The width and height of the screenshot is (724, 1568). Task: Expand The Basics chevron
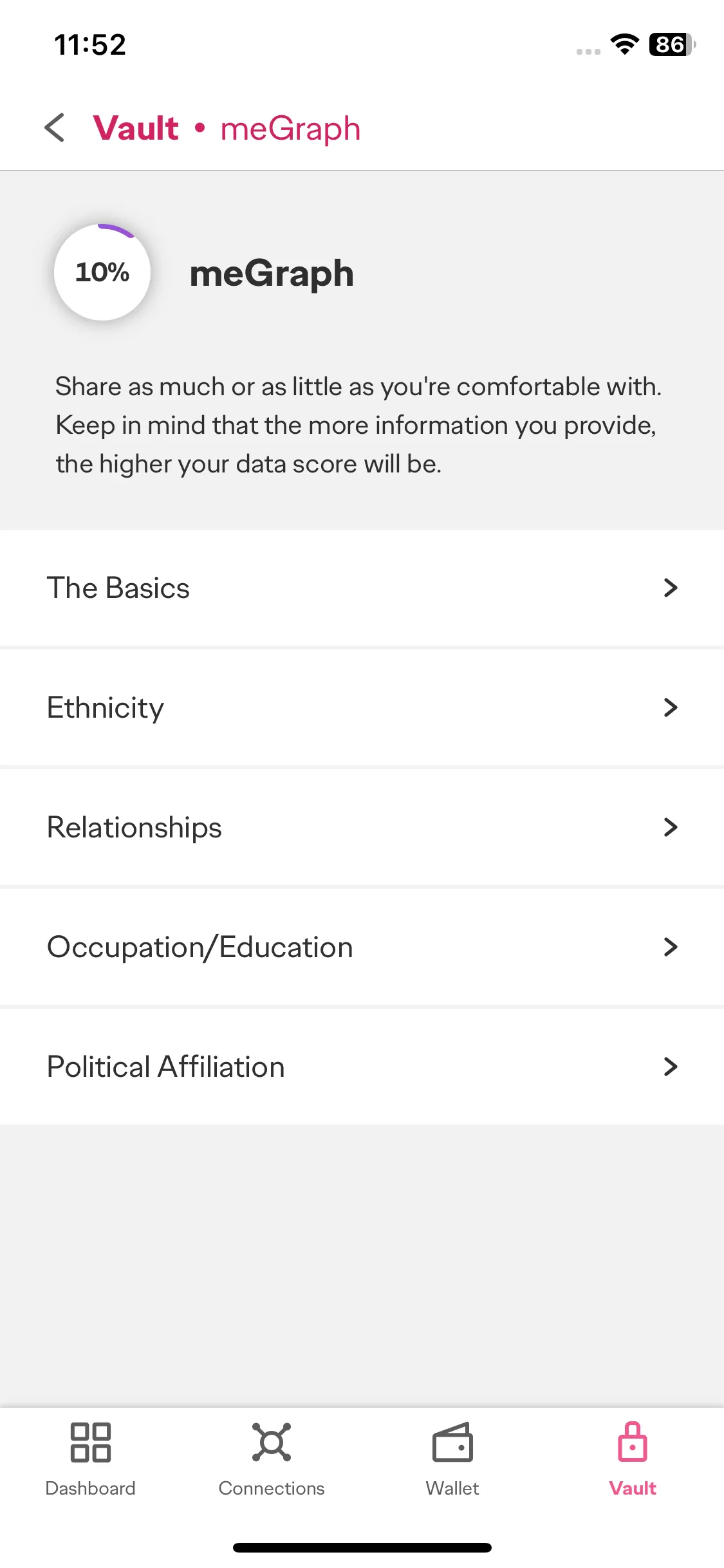pyautogui.click(x=671, y=588)
